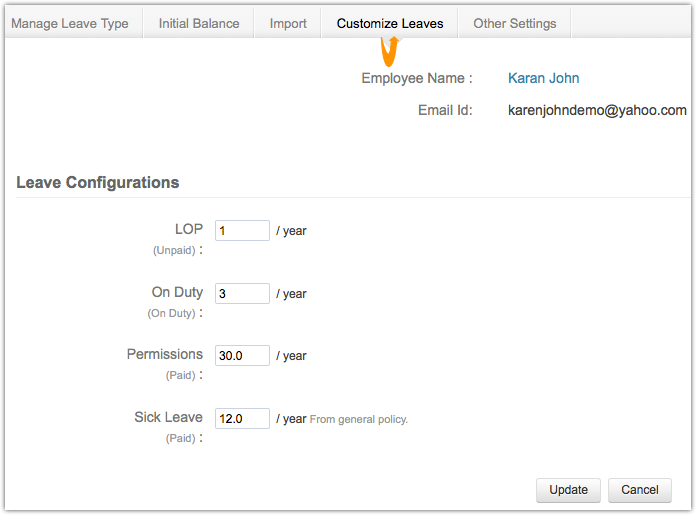Cancel the leave customization
This screenshot has height=515, width=696.
click(x=639, y=490)
